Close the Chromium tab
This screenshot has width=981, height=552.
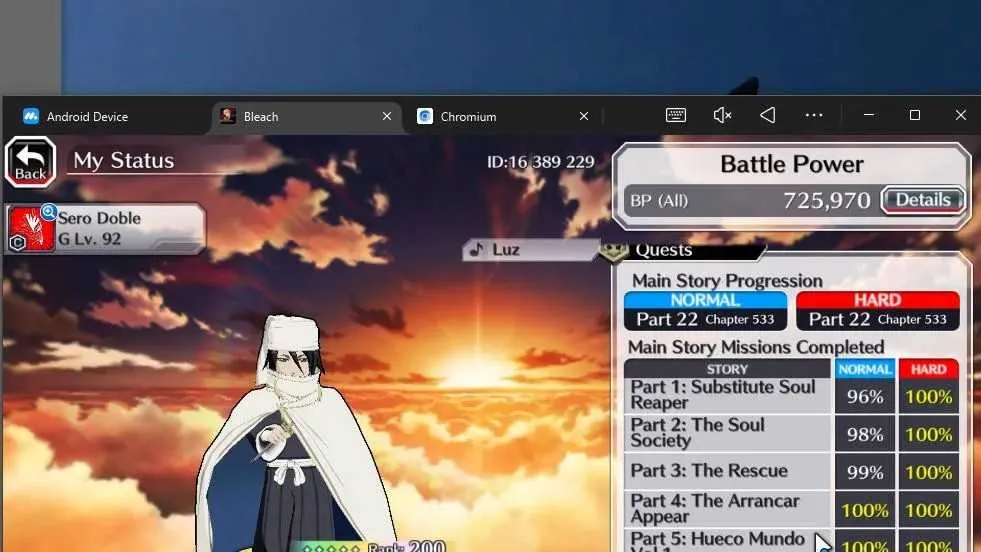click(x=584, y=116)
